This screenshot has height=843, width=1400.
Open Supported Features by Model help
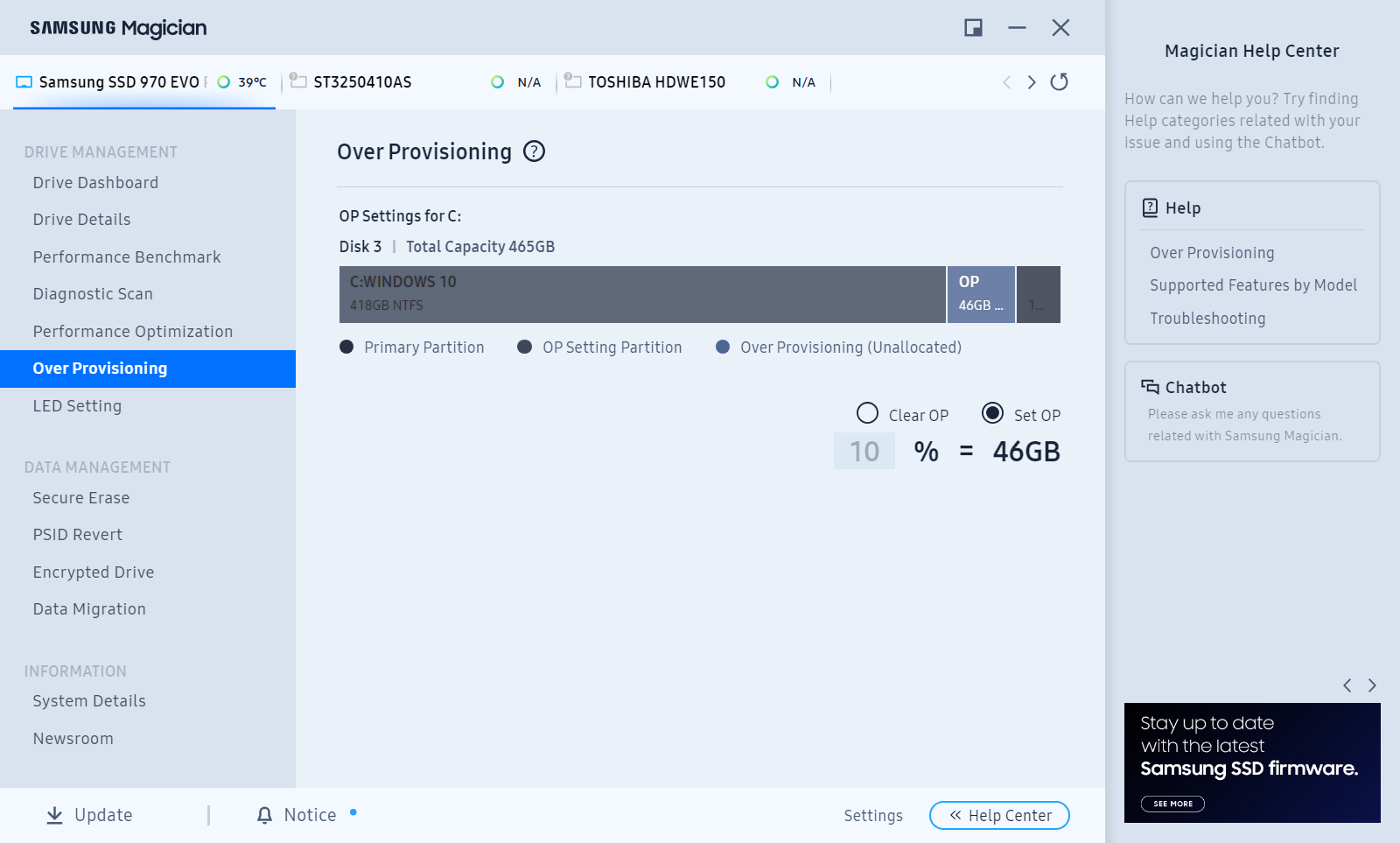pos(1253,285)
